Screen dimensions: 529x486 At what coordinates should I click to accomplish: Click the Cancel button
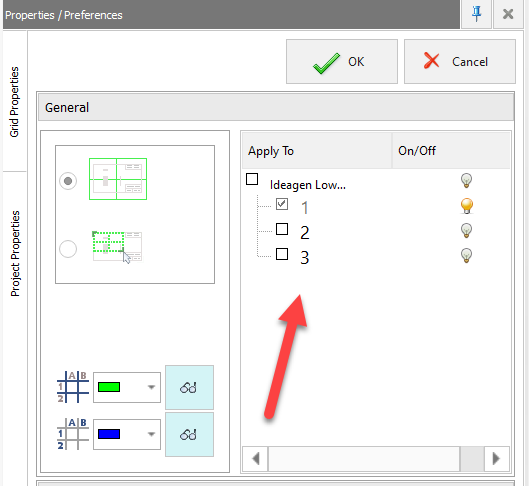click(460, 62)
